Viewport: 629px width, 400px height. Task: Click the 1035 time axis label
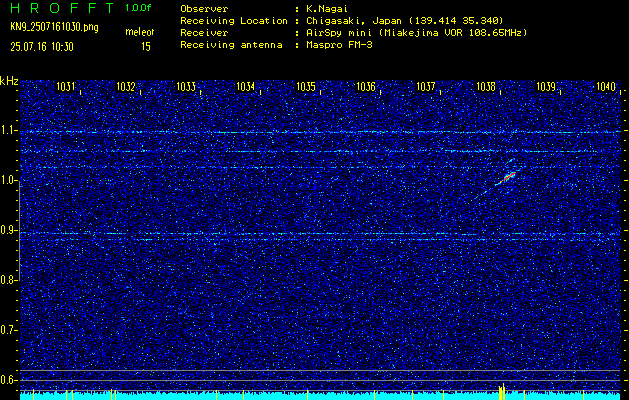[x=306, y=86]
